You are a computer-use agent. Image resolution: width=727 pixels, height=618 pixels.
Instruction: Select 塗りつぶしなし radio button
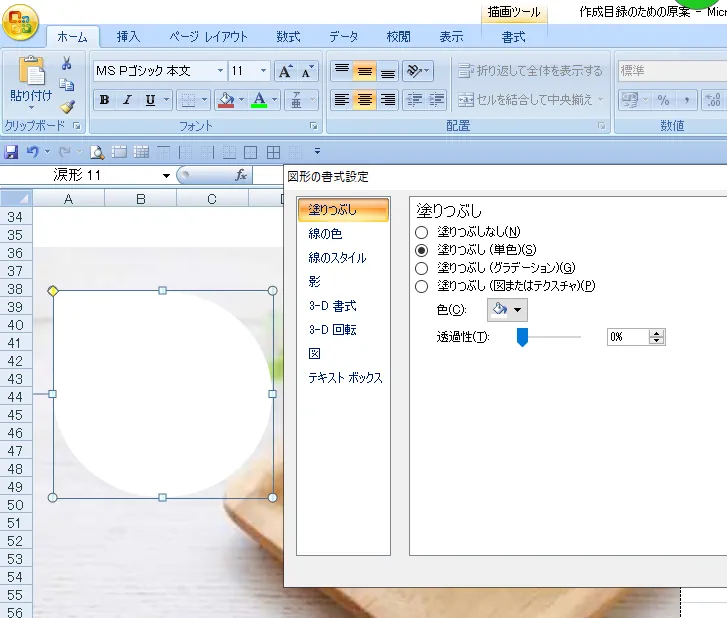coord(421,232)
